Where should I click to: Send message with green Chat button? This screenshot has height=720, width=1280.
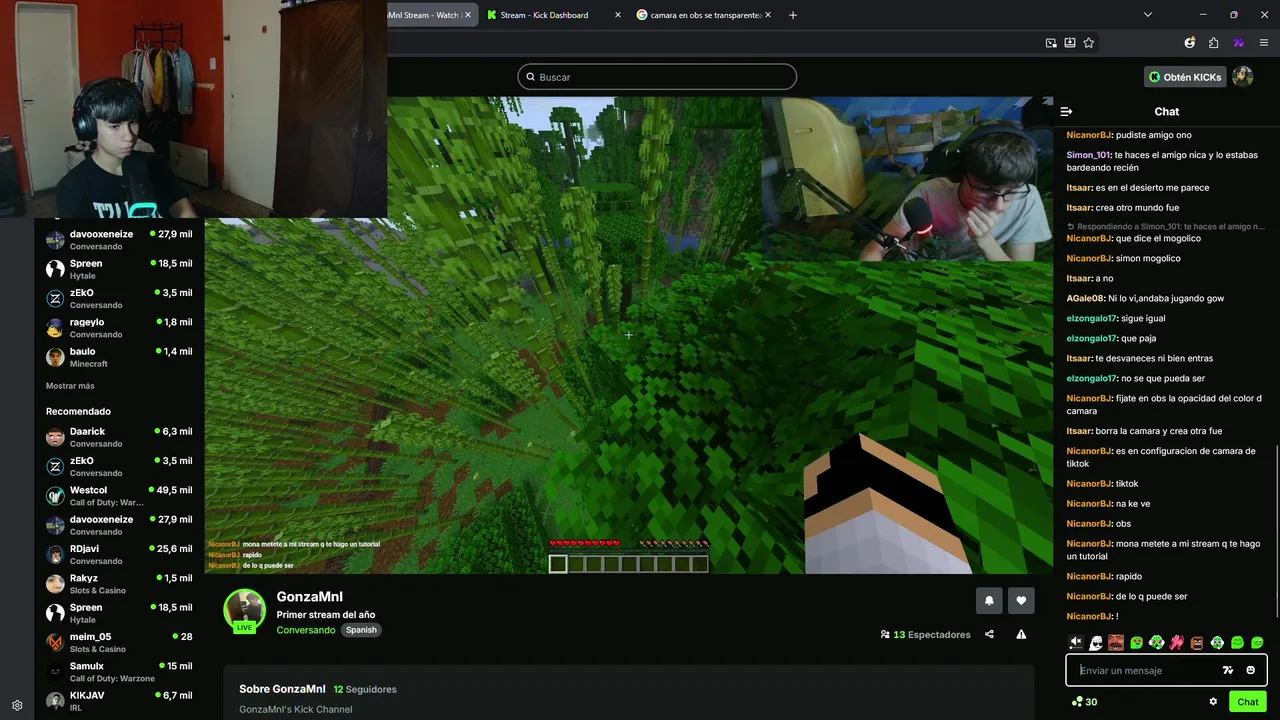pyautogui.click(x=1247, y=702)
